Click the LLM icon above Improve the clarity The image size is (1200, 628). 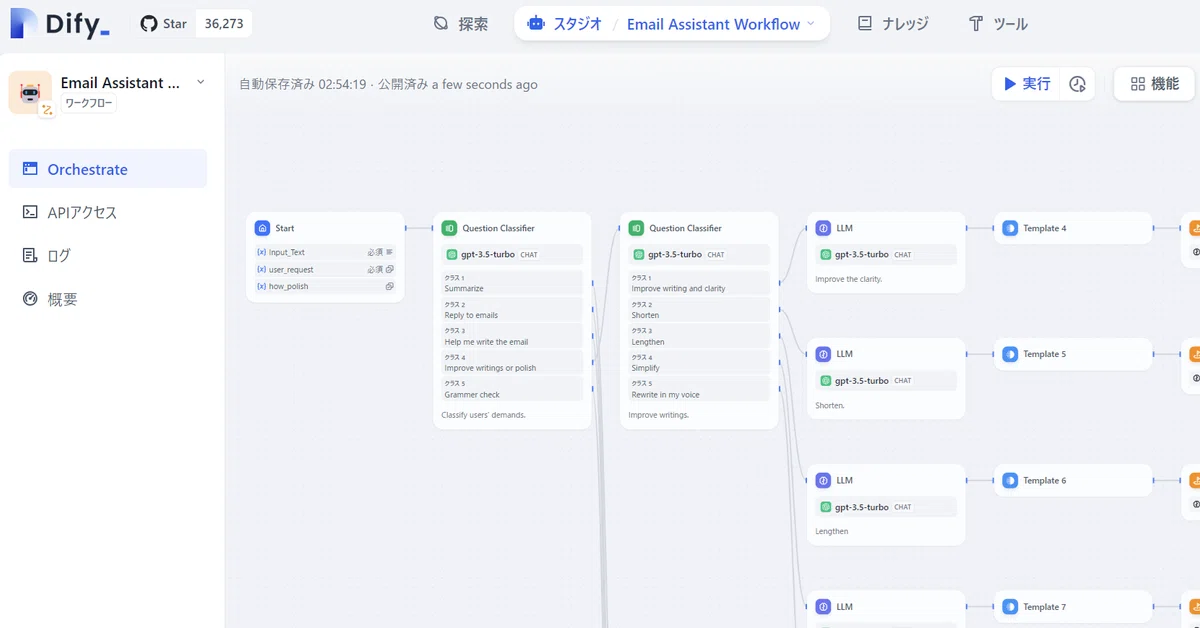pos(823,228)
